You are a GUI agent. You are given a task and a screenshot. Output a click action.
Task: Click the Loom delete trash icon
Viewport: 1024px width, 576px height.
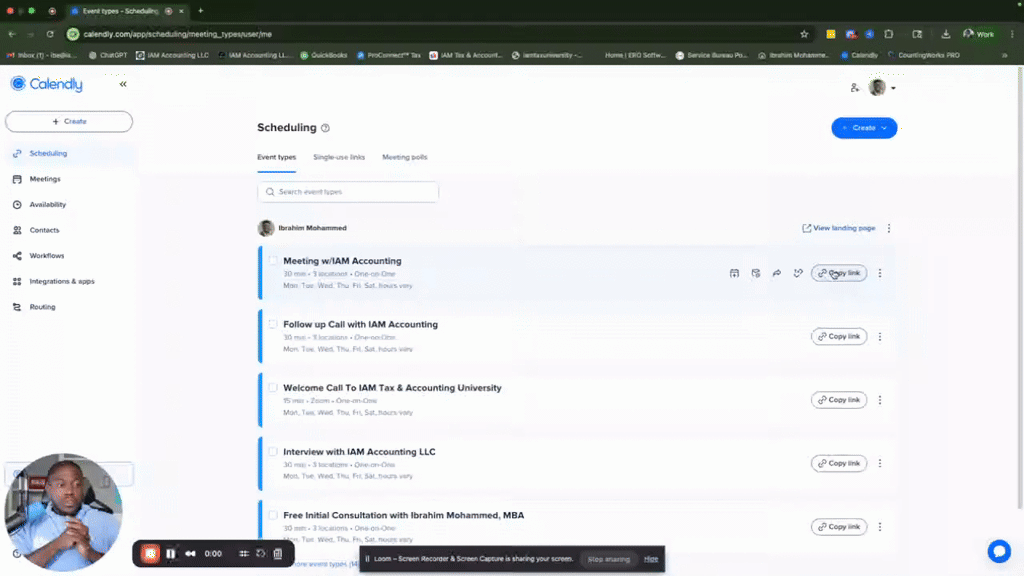[x=278, y=554]
